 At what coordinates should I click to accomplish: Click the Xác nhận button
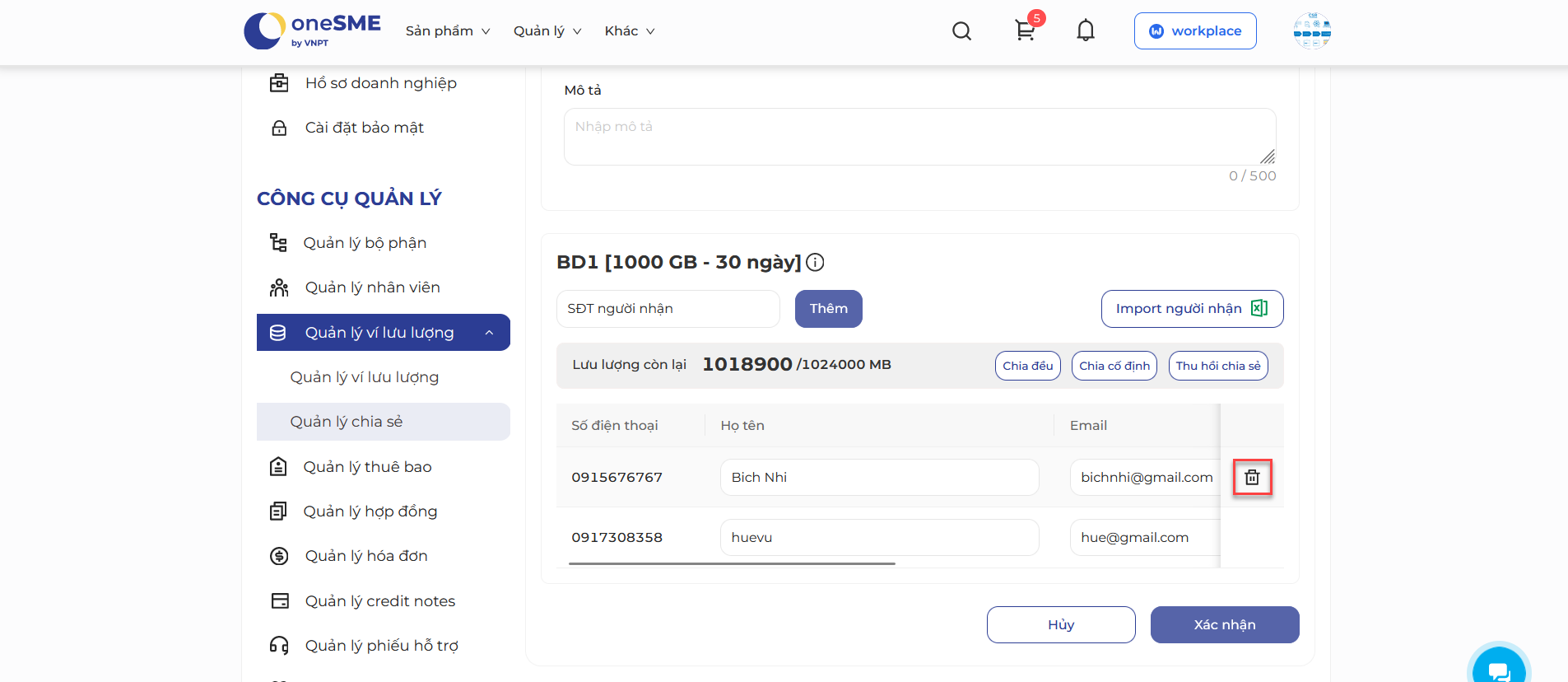1225,625
